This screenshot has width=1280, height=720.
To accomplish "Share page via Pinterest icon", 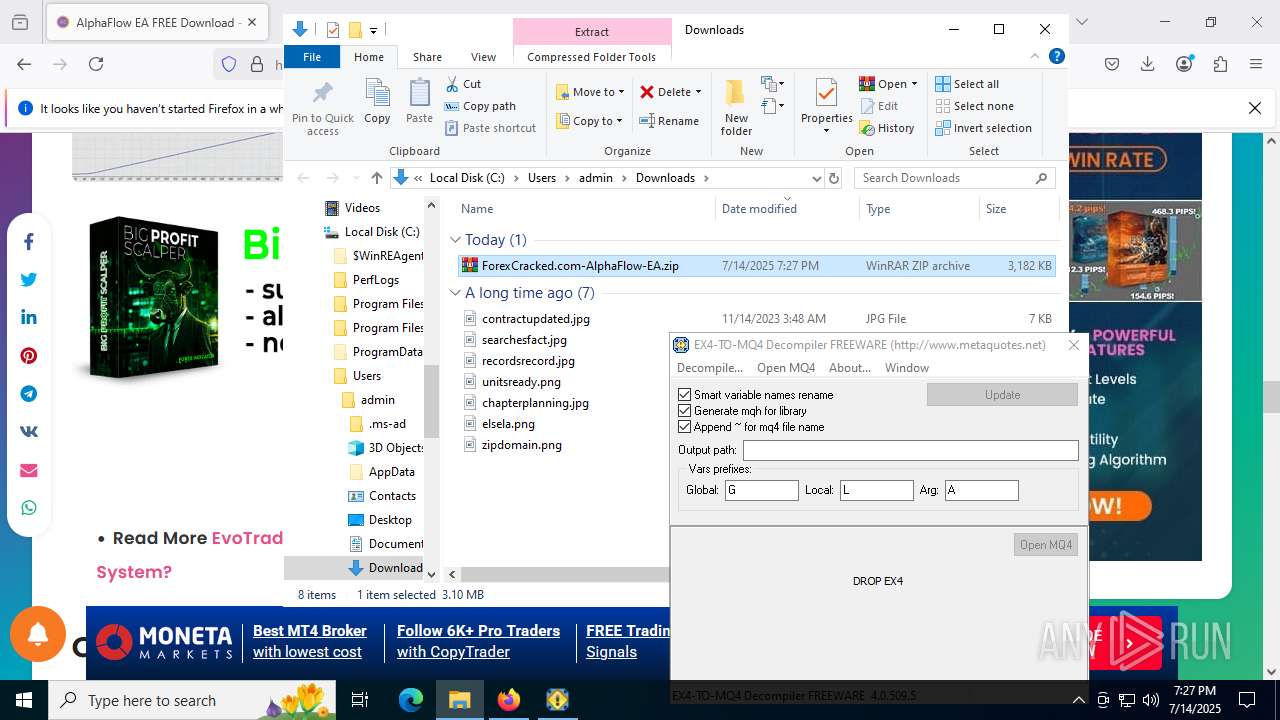I will pos(29,356).
